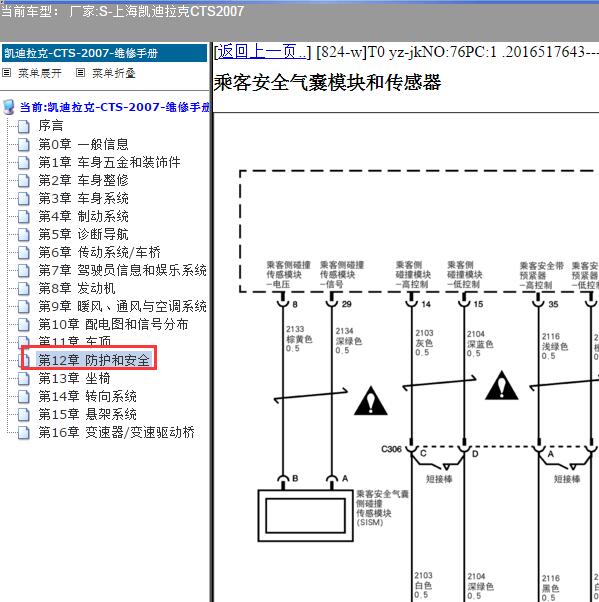Select 第12章 防护和安全
Screen dimensions: 599x602
point(94,360)
